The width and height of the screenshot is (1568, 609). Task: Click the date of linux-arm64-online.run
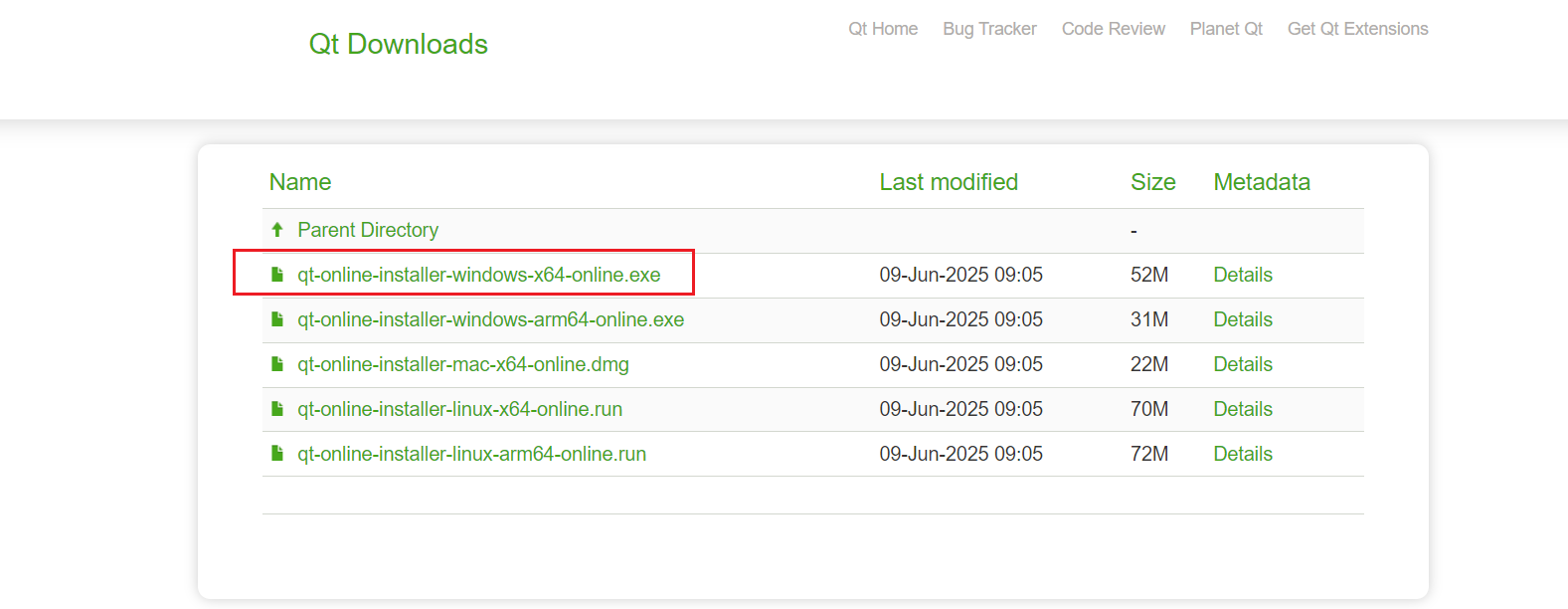tap(961, 454)
